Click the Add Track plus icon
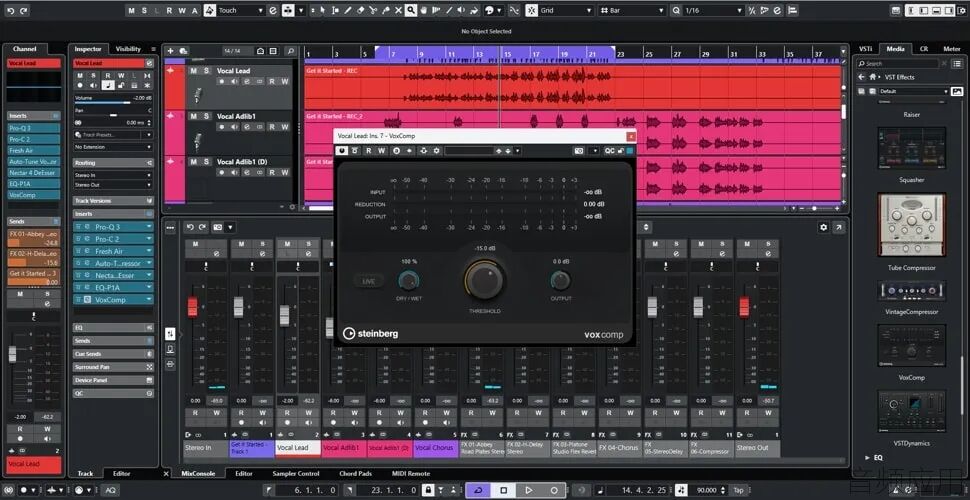 171,51
